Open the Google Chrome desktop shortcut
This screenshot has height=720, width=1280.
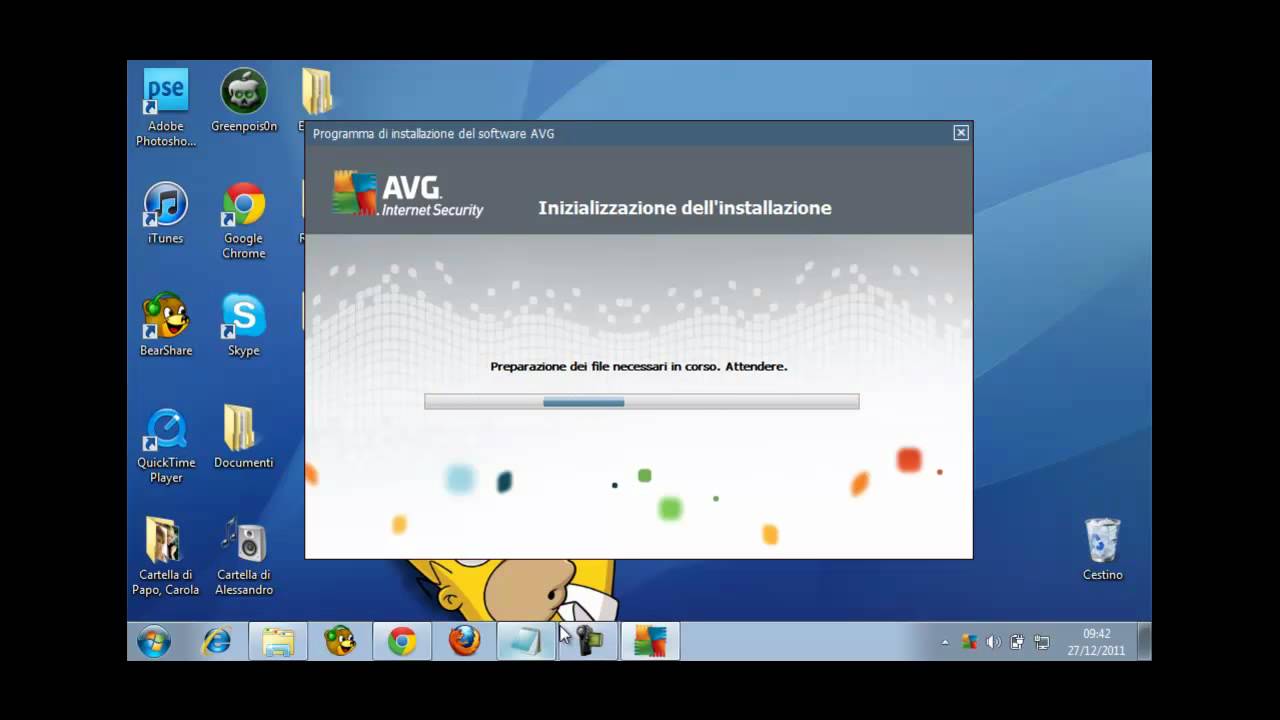click(x=244, y=220)
